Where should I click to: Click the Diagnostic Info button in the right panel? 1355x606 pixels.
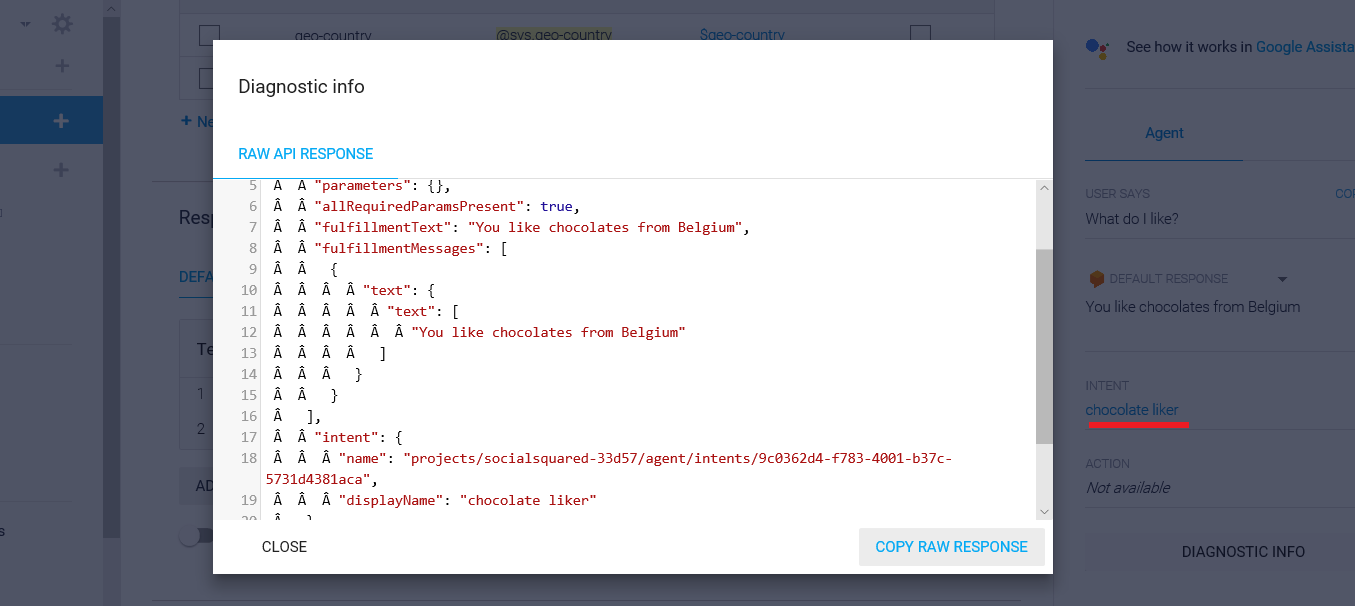(1243, 552)
